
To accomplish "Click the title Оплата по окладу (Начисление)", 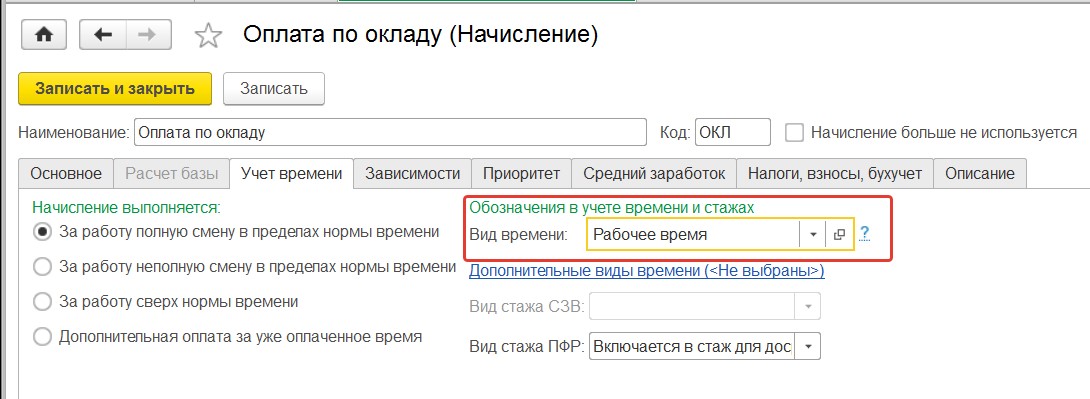I will coord(420,35).
